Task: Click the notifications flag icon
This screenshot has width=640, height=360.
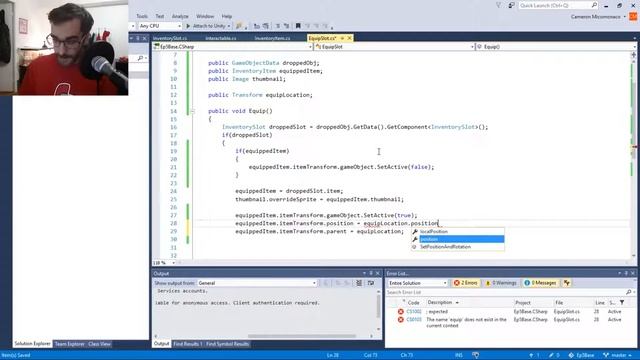Action: click(x=499, y=5)
